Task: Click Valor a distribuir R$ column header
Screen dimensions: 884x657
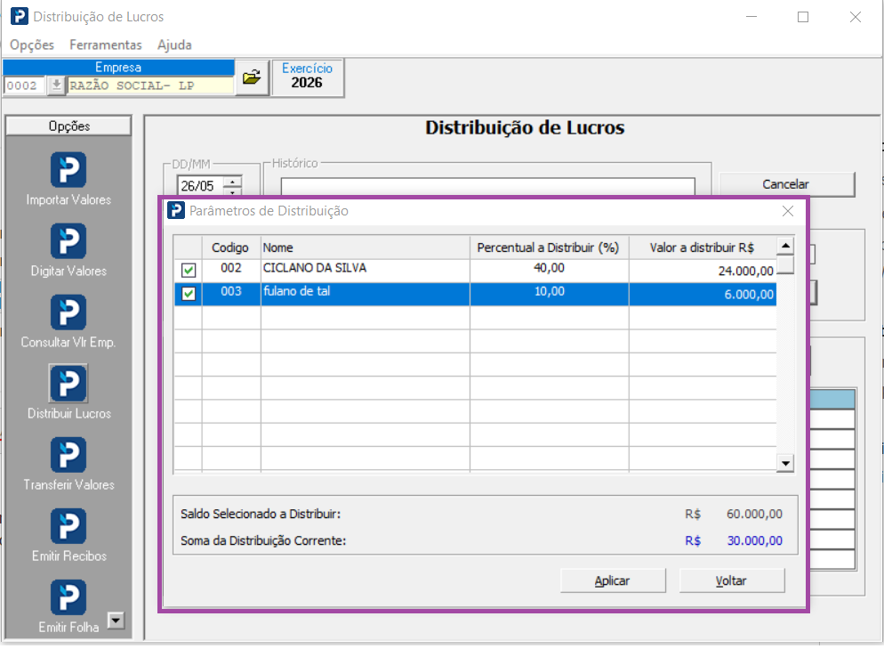Action: [702, 248]
